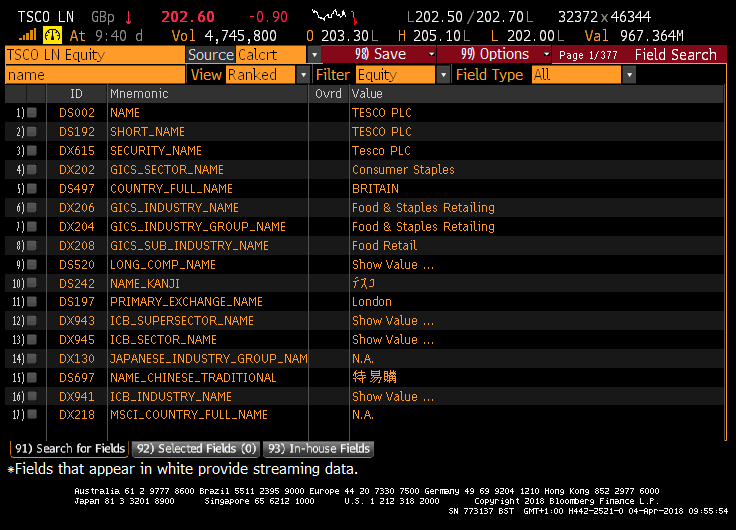Switch to 92) Selected Fields (0) tab
The image size is (736, 530).
(x=196, y=449)
